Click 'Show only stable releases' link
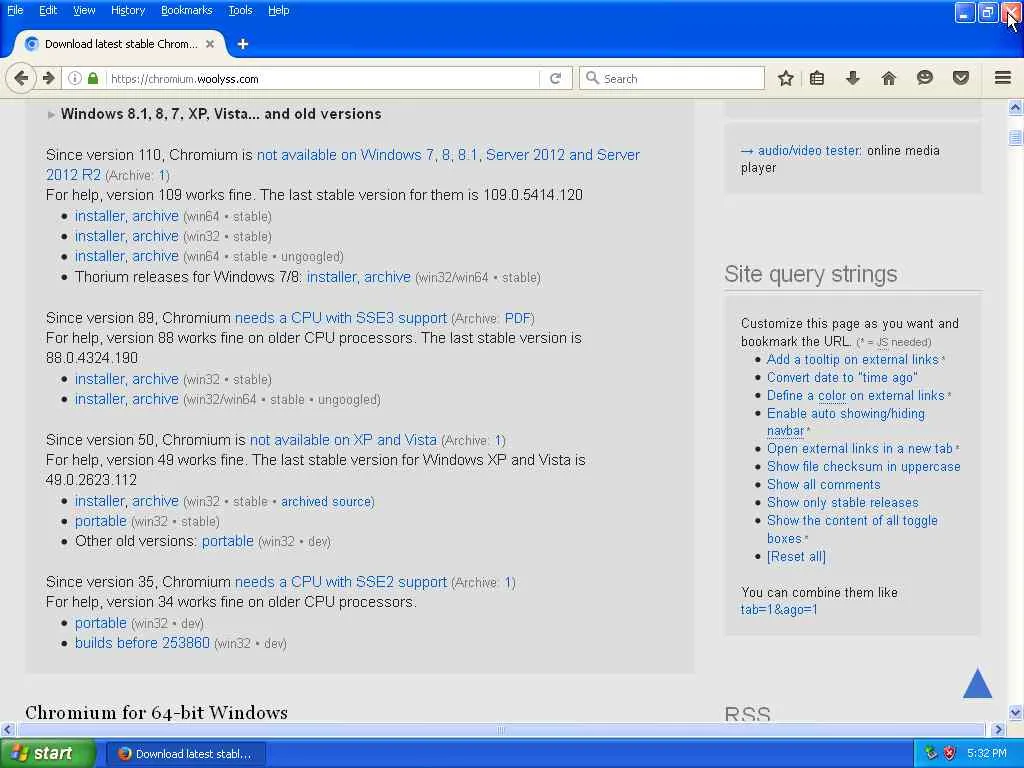1024x768 pixels. click(842, 503)
